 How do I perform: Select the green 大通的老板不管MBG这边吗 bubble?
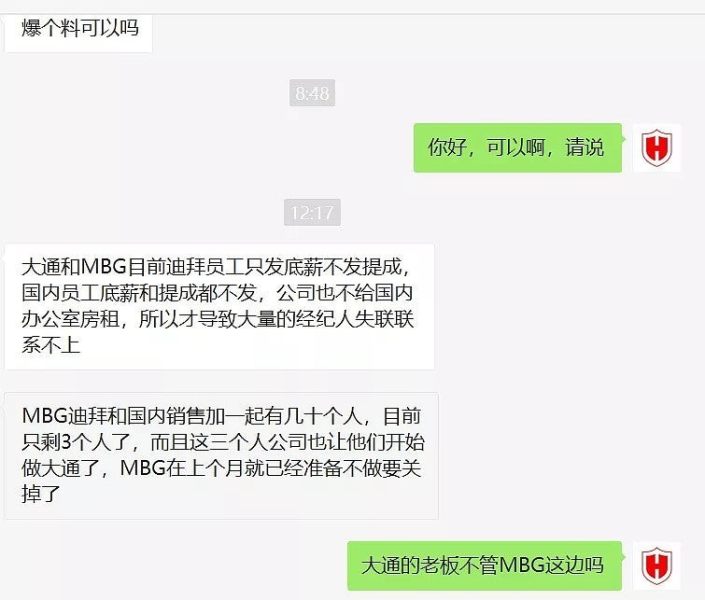point(485,566)
